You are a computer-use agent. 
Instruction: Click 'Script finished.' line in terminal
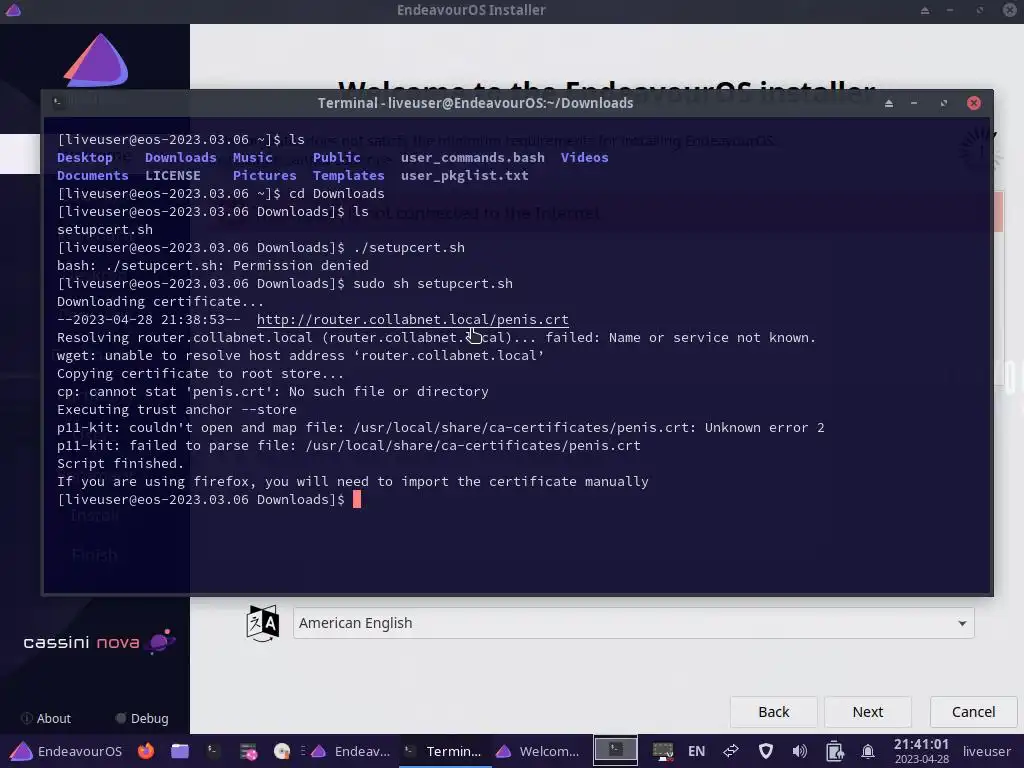pos(121,464)
